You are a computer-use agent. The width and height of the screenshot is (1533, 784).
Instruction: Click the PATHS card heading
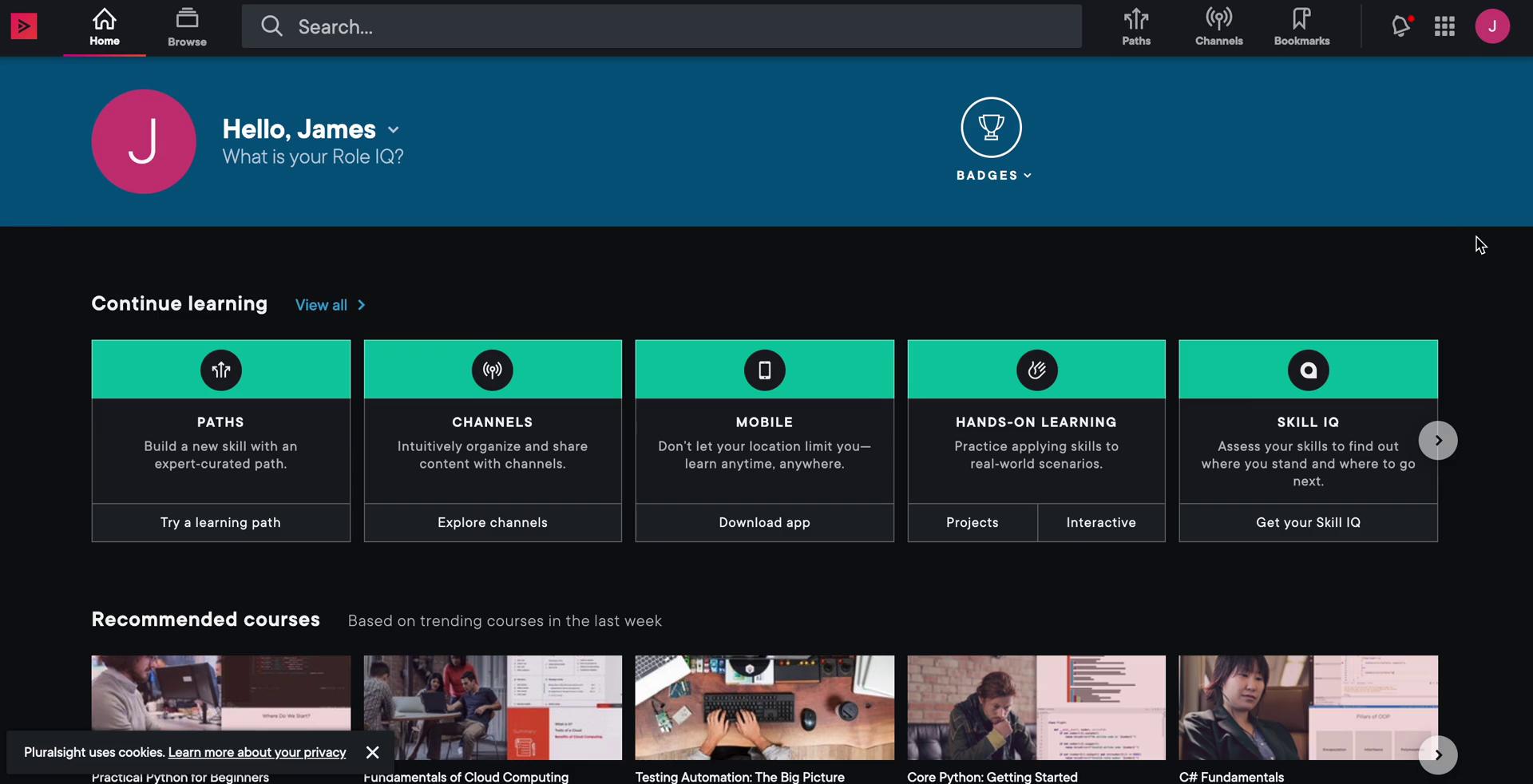pos(221,422)
